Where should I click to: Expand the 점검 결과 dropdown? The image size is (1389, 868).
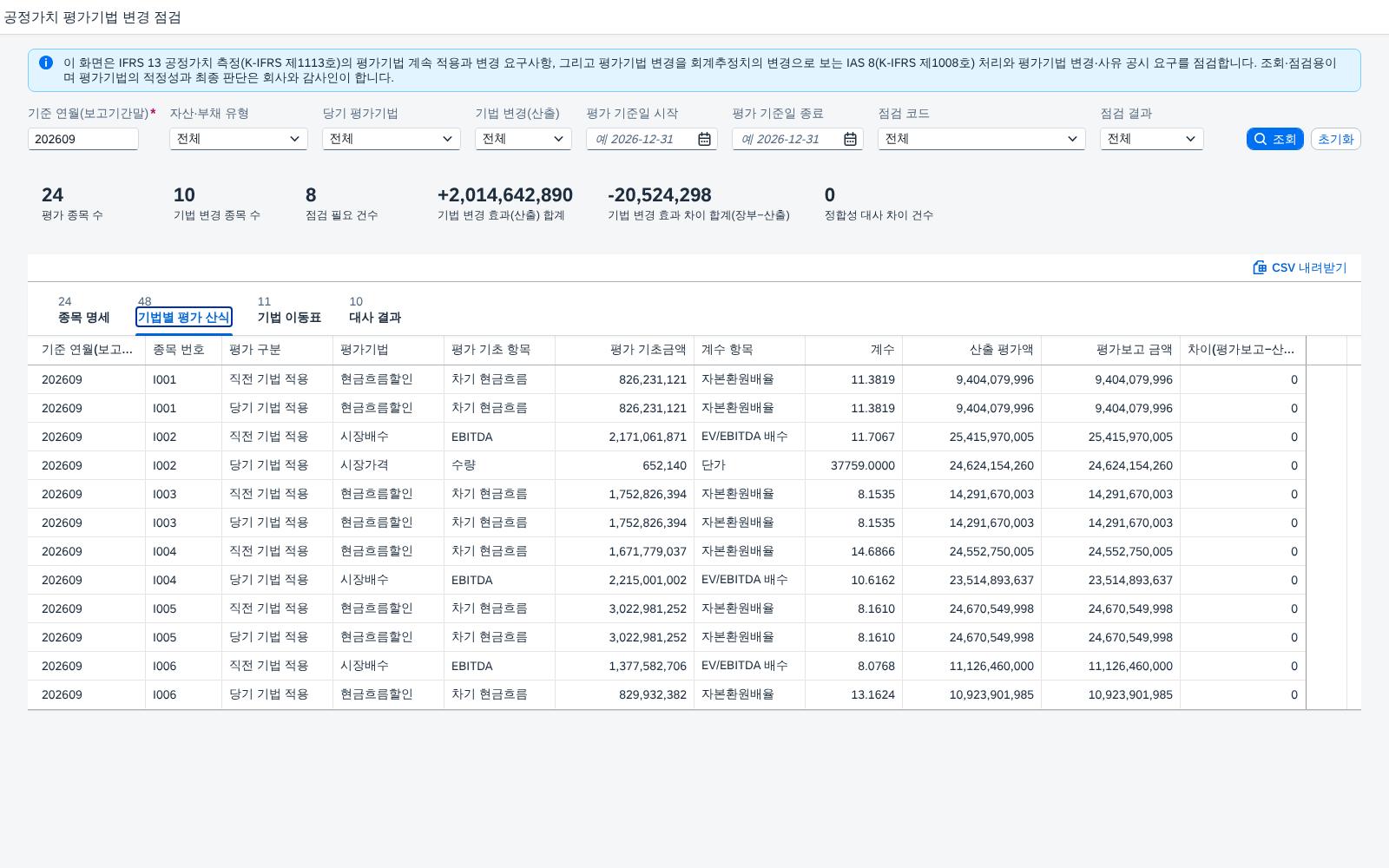click(1190, 139)
